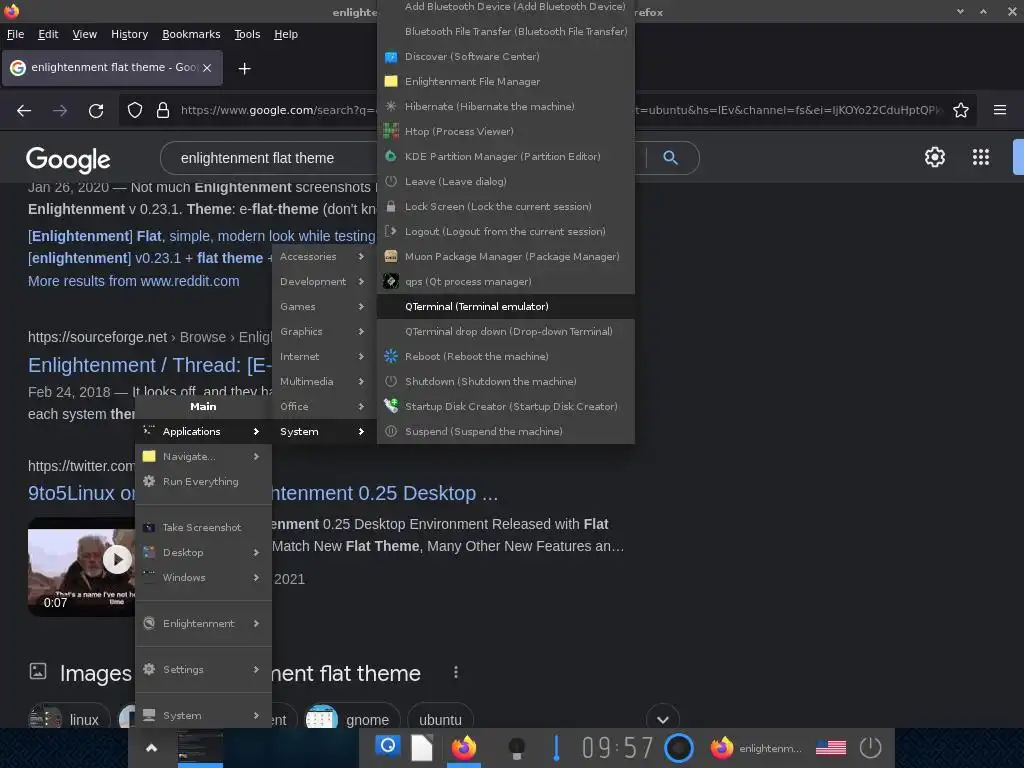Viewport: 1024px width, 768px height.
Task: Click the Htop Process Viewer icon
Action: pyautogui.click(x=391, y=131)
